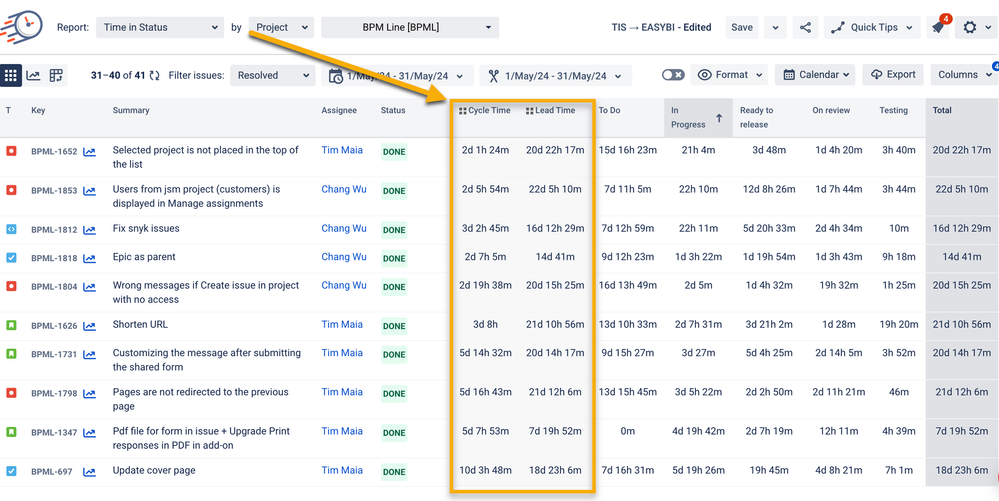Open Quick Tips dropdown
The height and width of the screenshot is (501, 999).
coord(873,27)
